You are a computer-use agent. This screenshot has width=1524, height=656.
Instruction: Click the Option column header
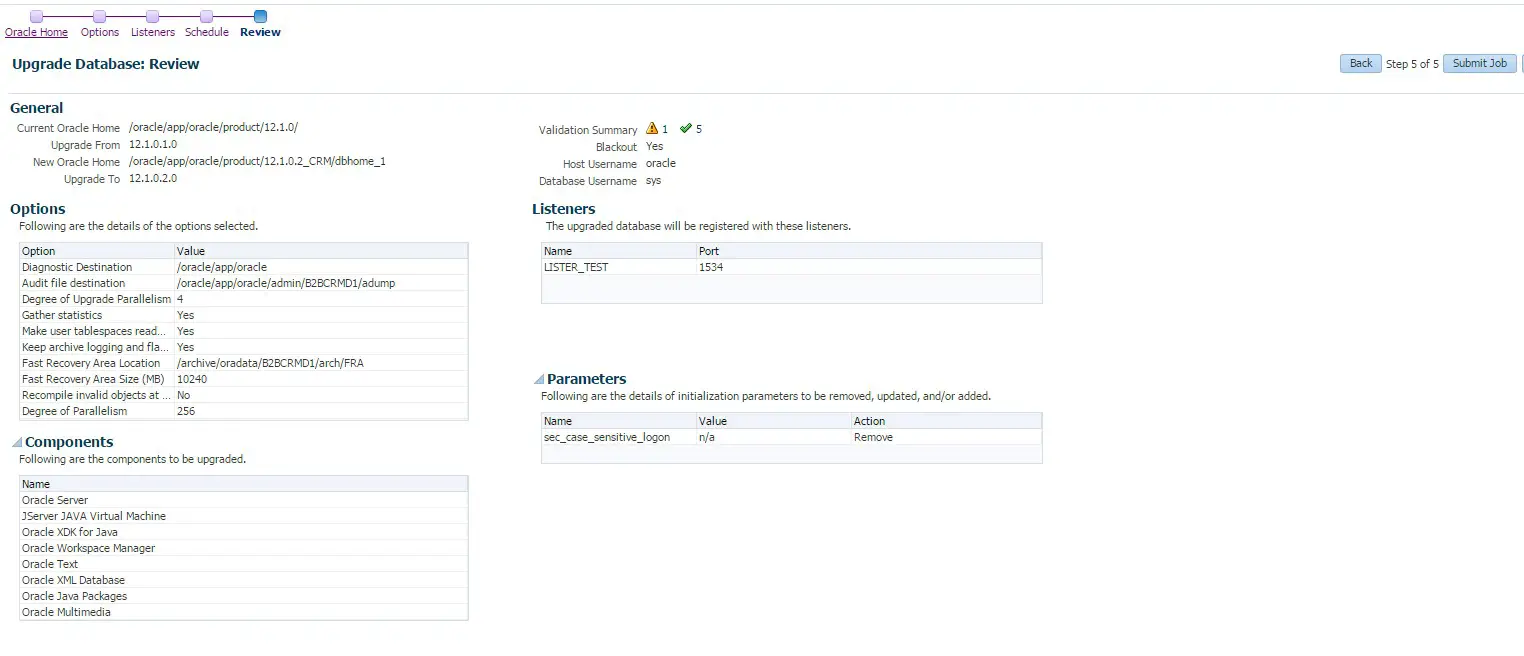click(x=97, y=251)
